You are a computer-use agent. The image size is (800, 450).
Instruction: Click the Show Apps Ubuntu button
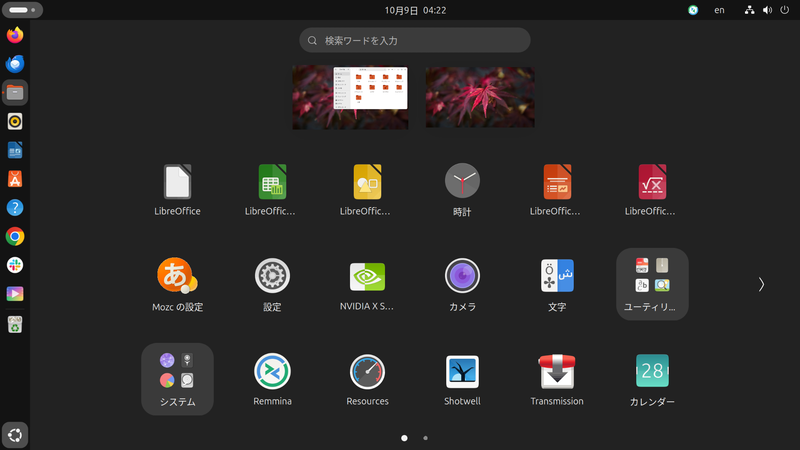pos(15,435)
